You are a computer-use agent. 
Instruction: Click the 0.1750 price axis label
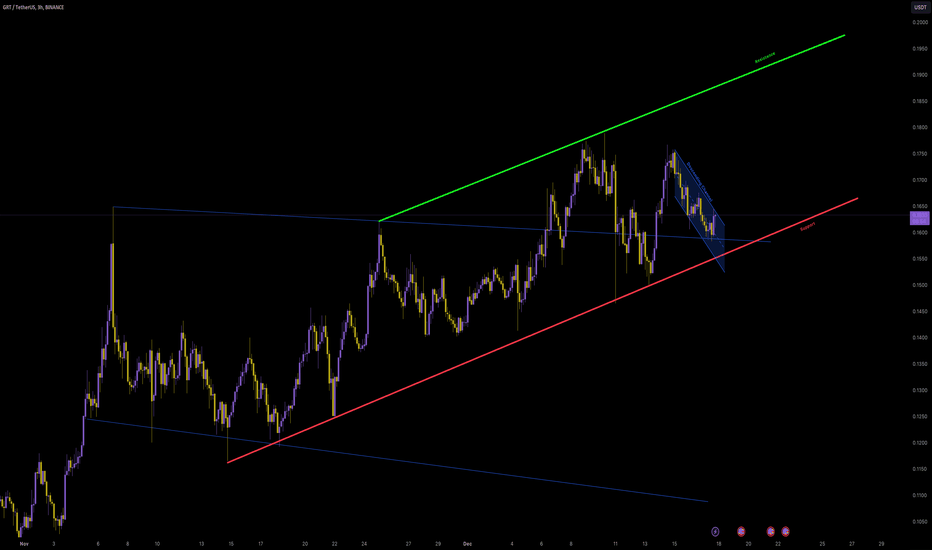click(x=920, y=153)
